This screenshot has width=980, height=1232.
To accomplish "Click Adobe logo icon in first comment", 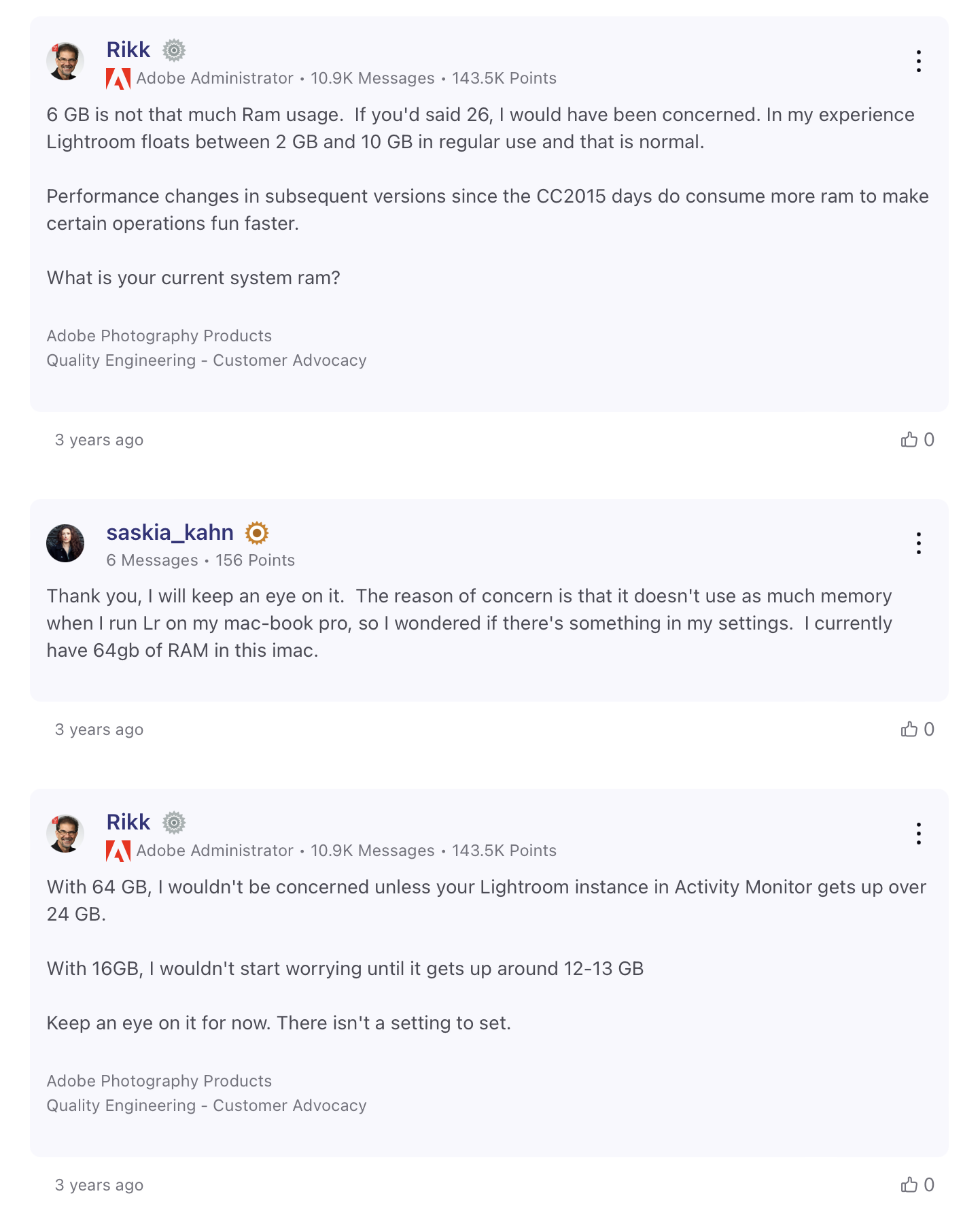I will (x=118, y=79).
